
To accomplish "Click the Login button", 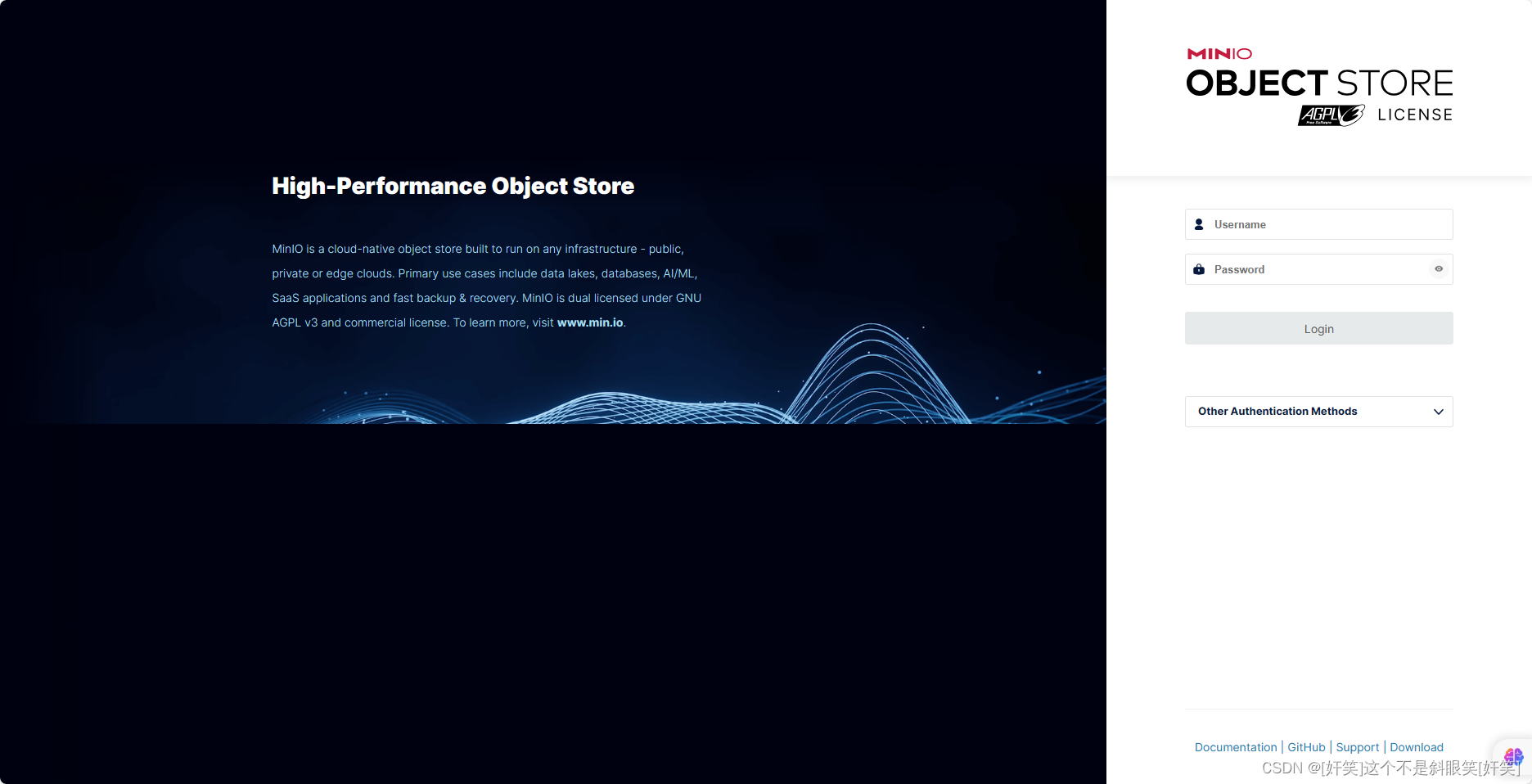I will [1319, 328].
